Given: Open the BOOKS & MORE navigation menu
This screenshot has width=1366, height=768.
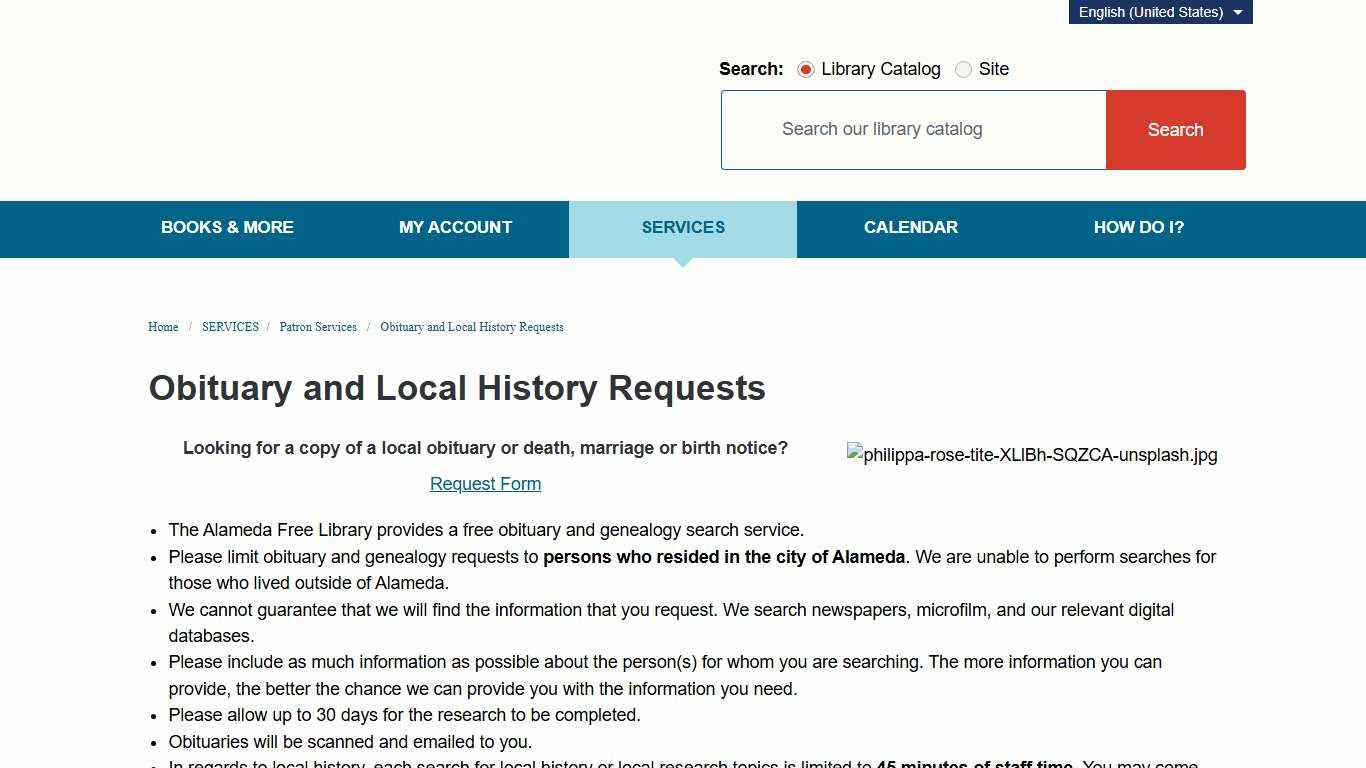Looking at the screenshot, I should pyautogui.click(x=227, y=228).
